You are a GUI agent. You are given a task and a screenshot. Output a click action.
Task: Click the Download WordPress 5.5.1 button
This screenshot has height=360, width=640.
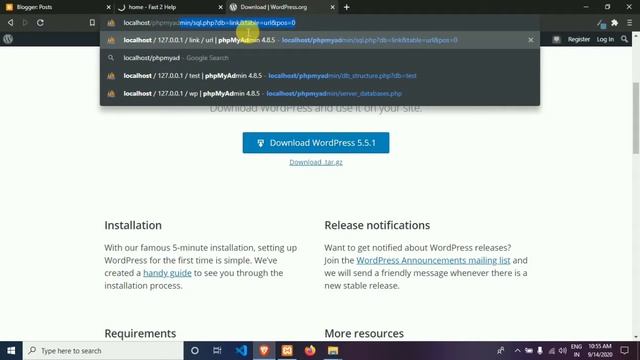tap(316, 143)
